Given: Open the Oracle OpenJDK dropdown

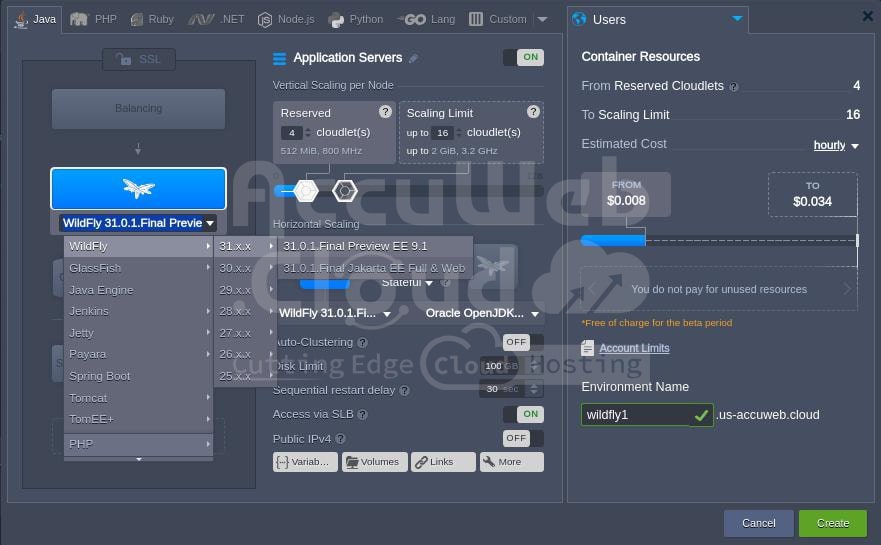Looking at the screenshot, I should (482, 314).
